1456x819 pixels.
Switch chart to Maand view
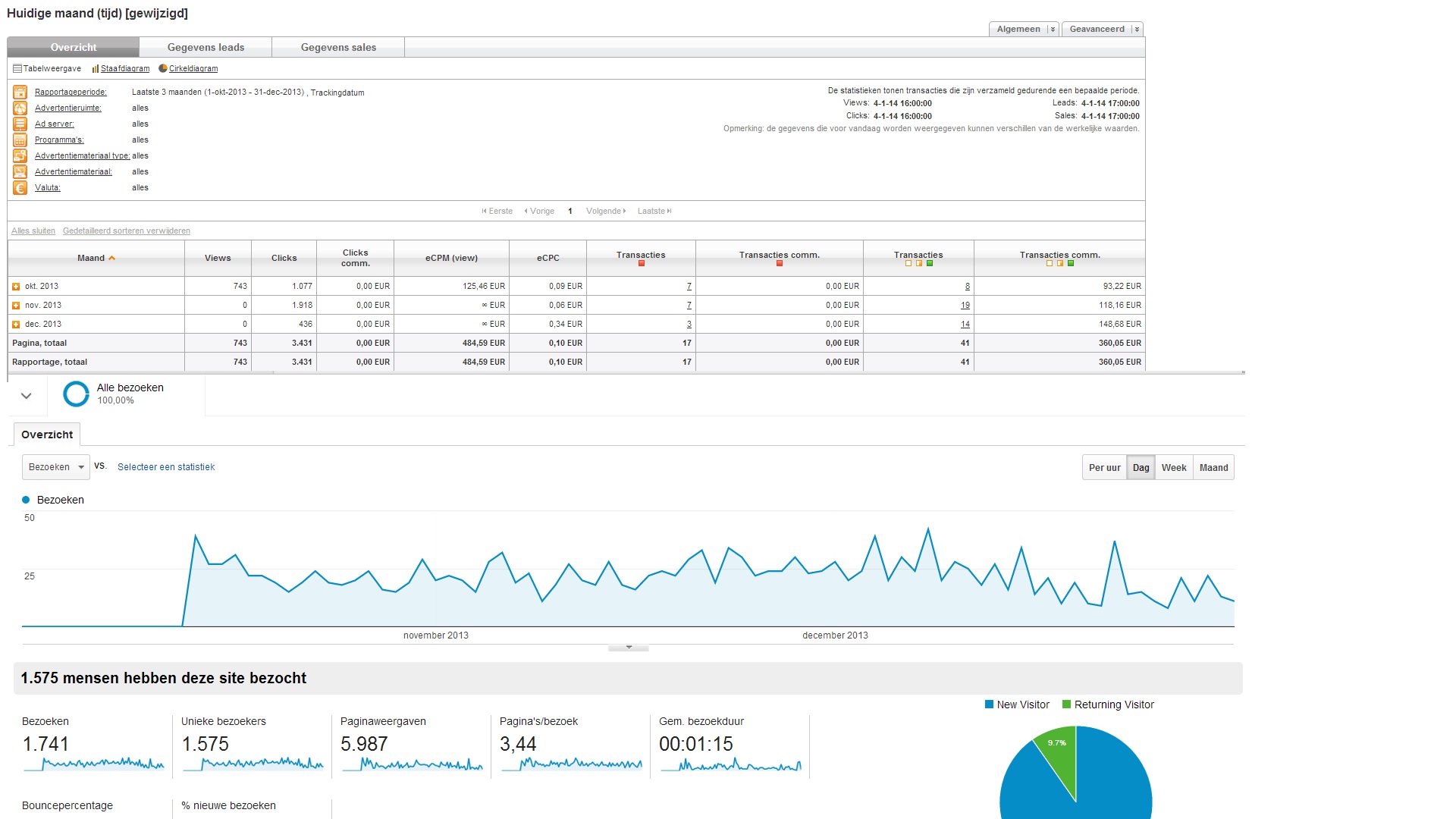coord(1213,468)
